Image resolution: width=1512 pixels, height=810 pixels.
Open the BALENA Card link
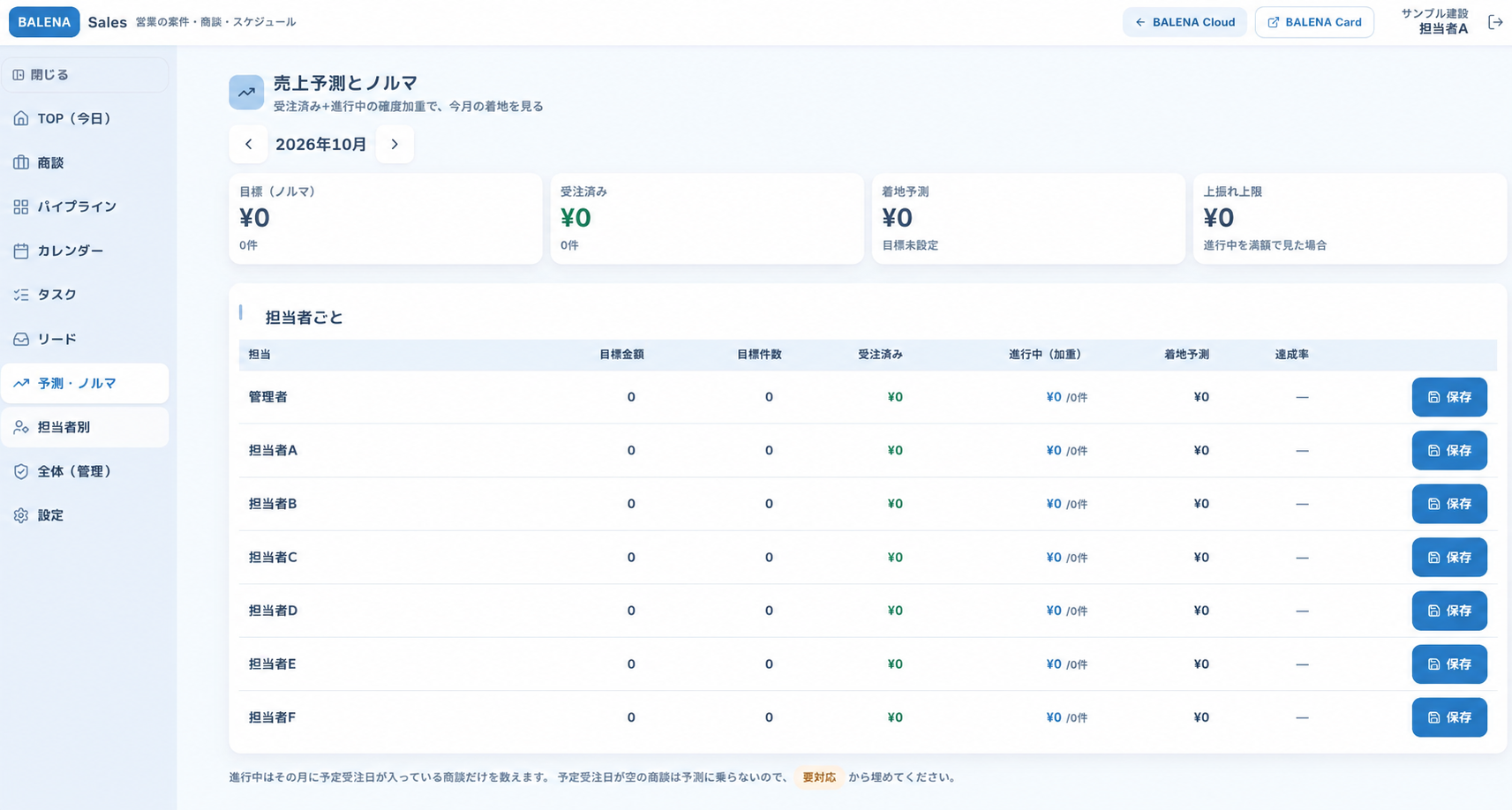tap(1314, 22)
